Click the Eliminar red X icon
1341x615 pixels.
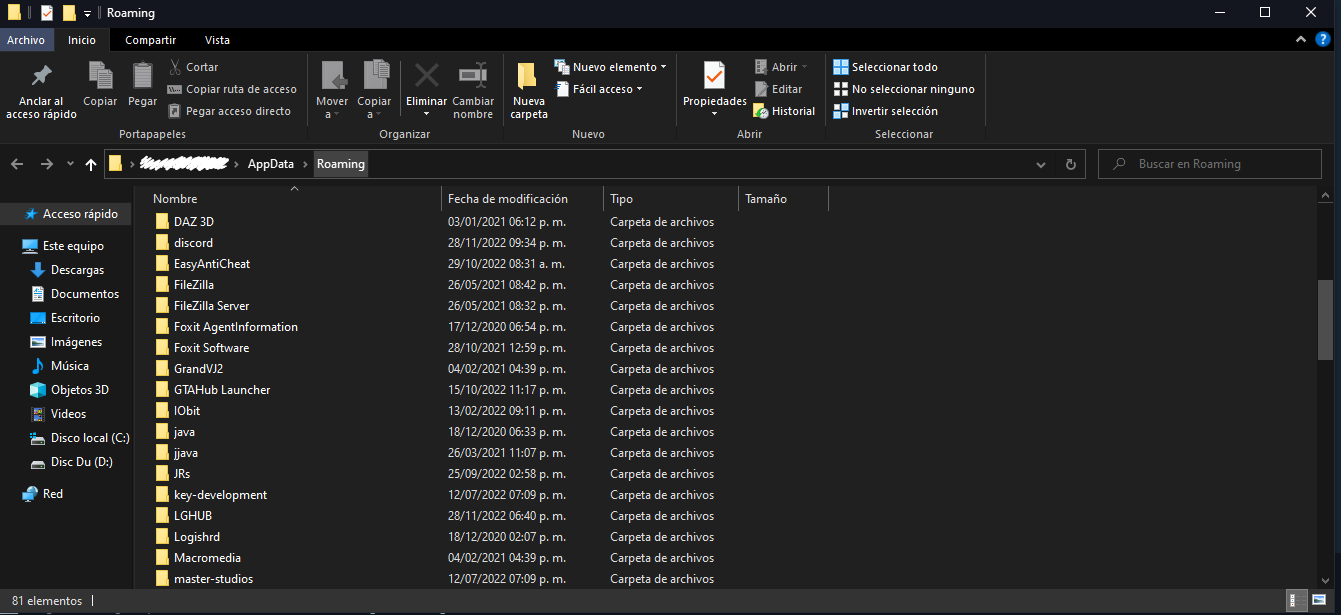point(427,75)
